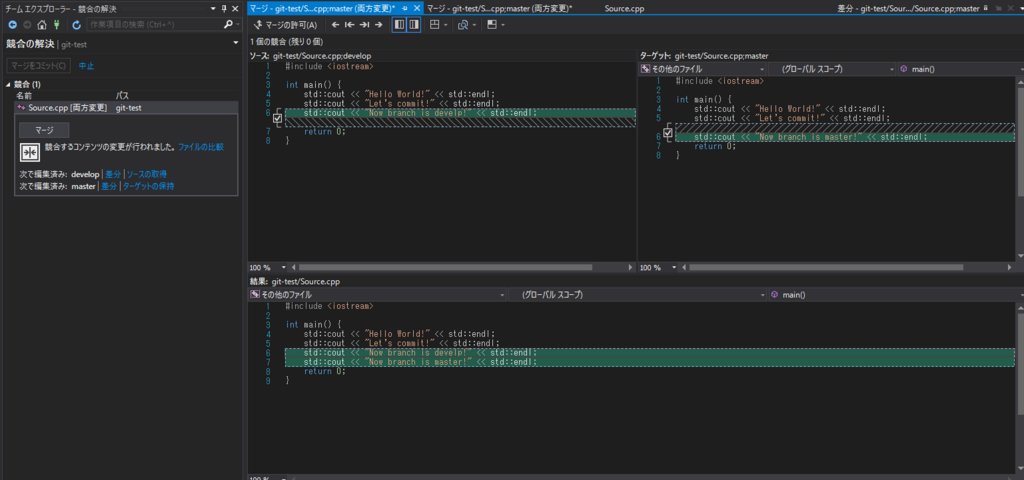This screenshot has height=480, width=1024.
Task: Jump to the previous conflict arrow
Action: tap(336, 25)
